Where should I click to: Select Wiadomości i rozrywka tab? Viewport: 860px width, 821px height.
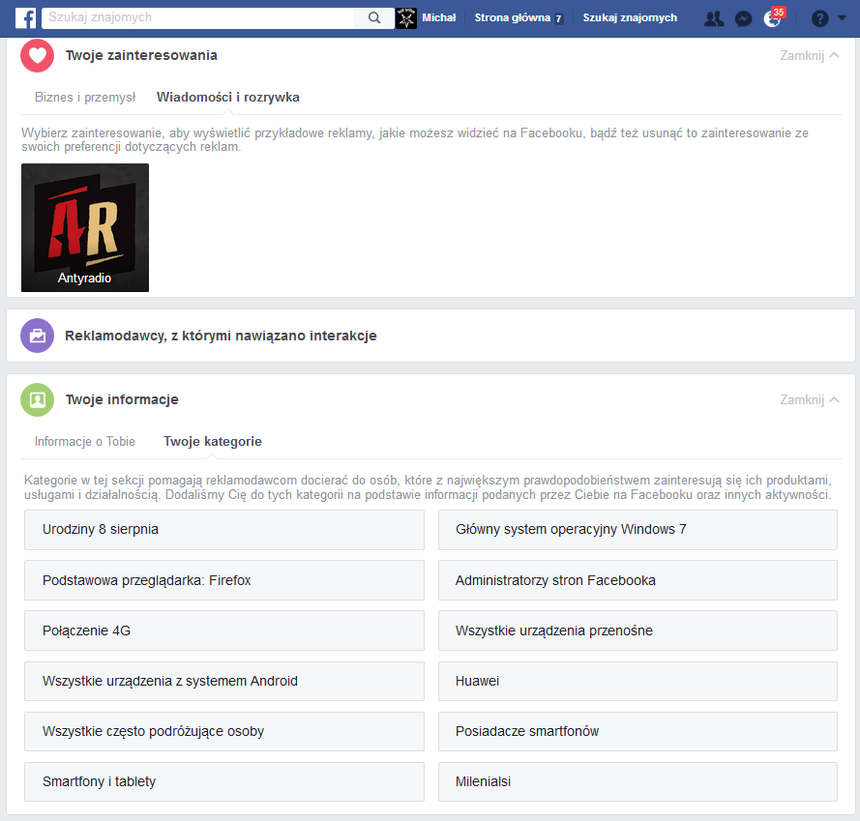228,97
